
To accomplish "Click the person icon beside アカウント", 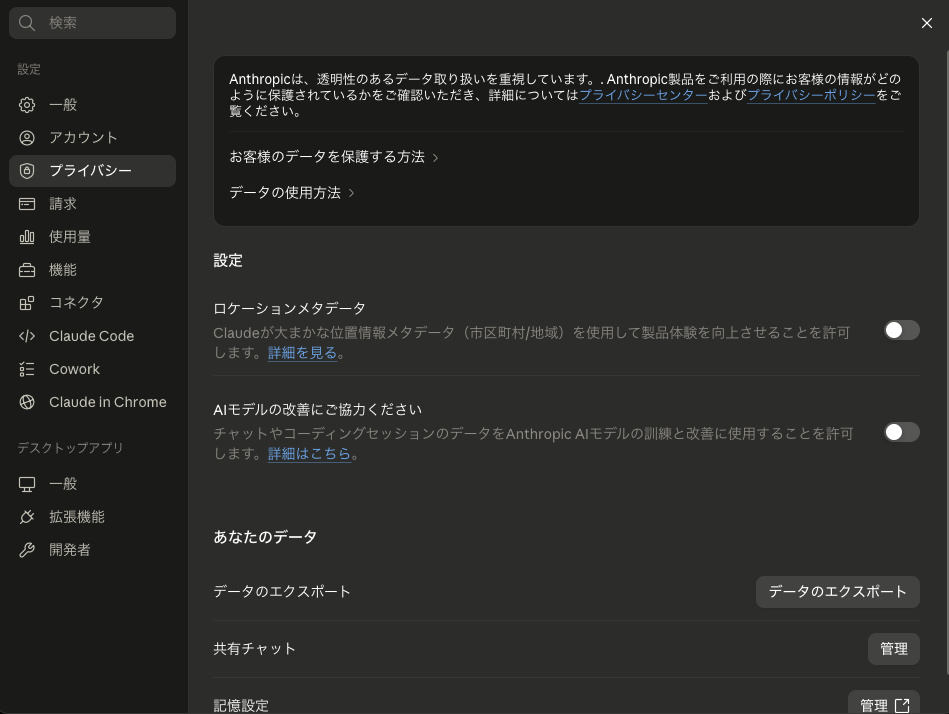I will pos(27,138).
